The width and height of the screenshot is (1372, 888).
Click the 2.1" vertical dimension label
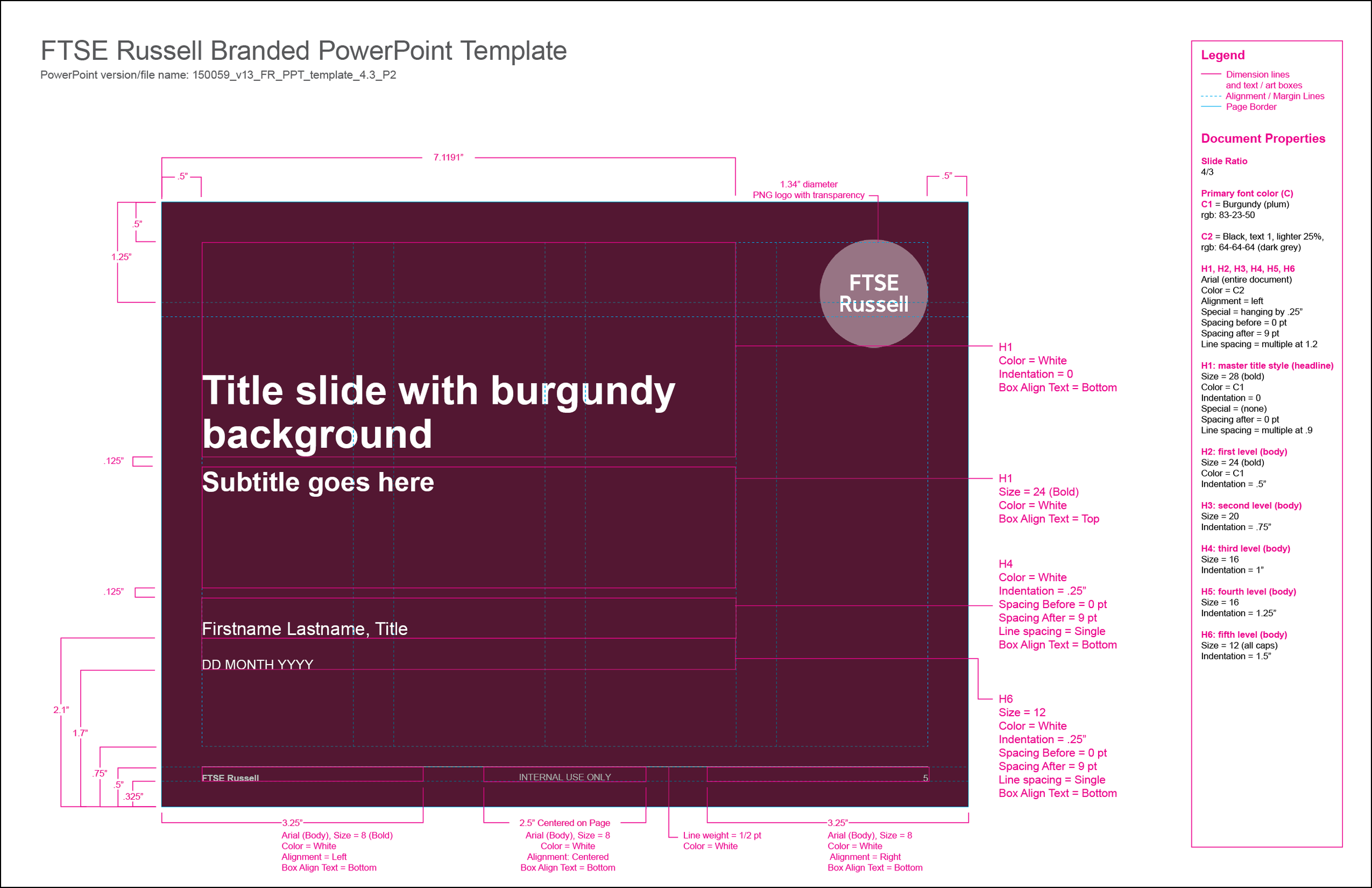point(60,710)
